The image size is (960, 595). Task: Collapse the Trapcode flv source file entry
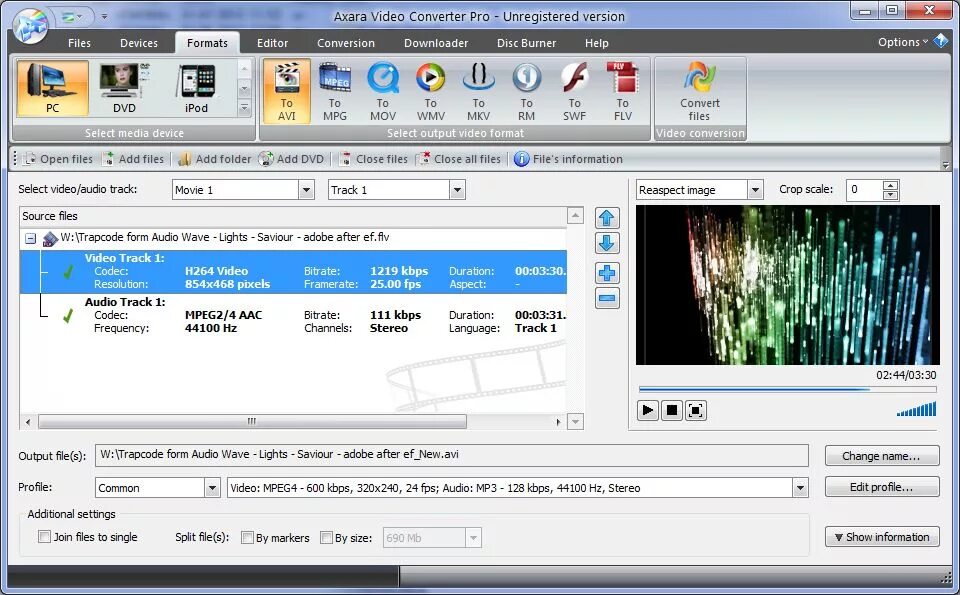29,238
